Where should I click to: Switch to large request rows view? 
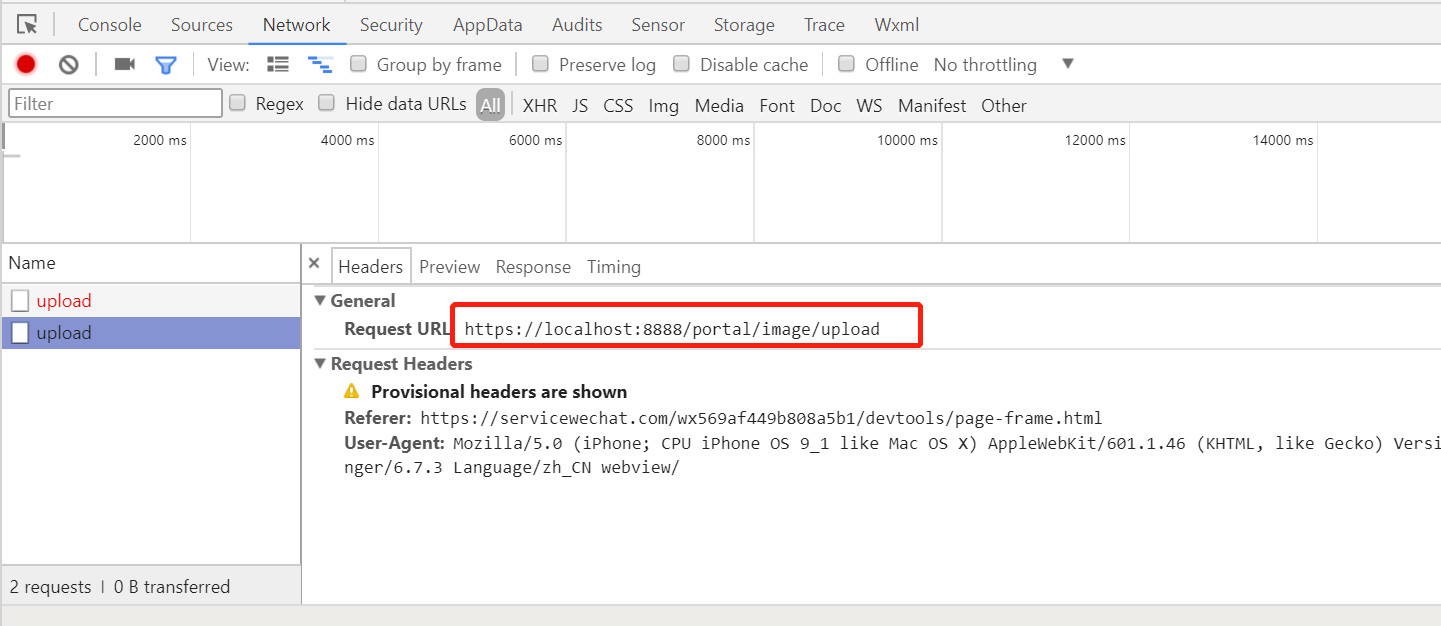(278, 65)
